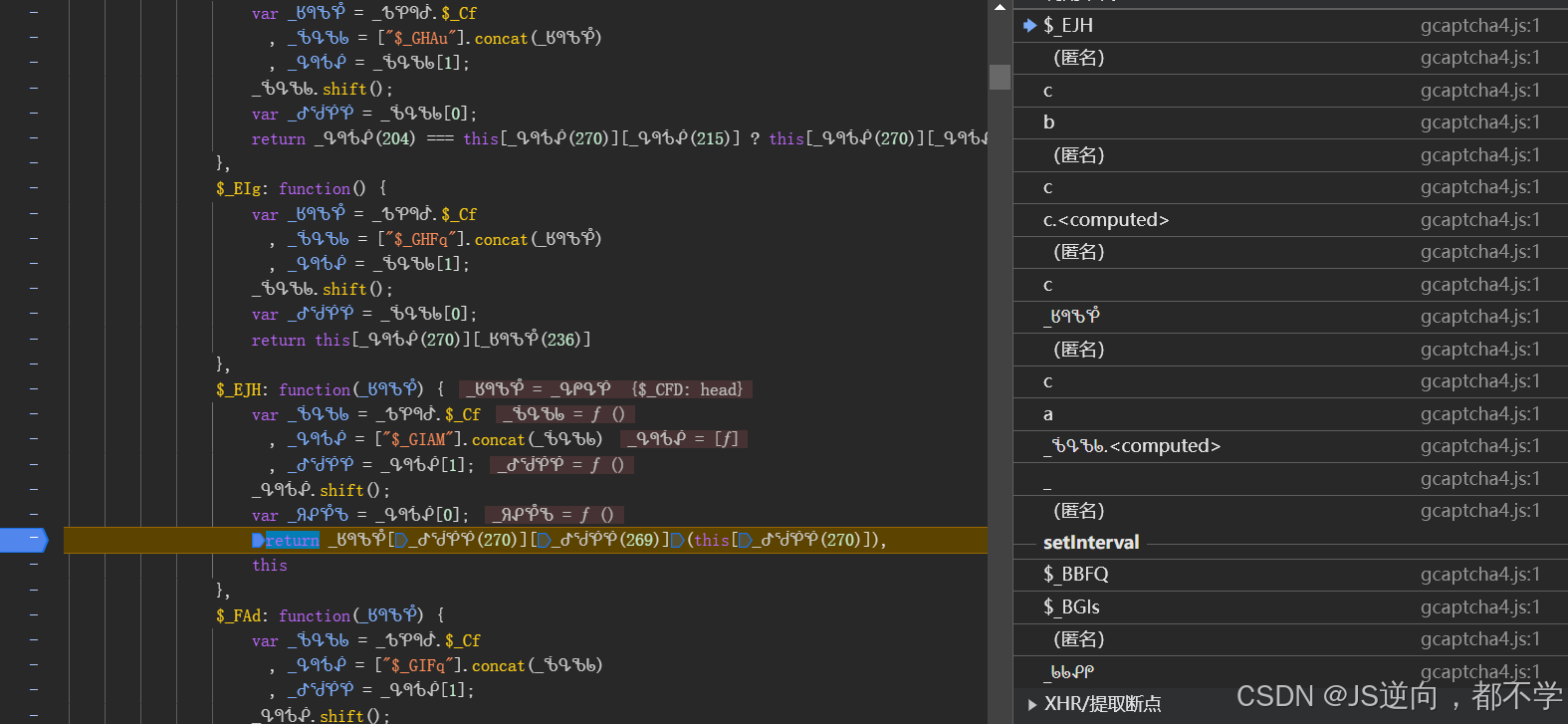Click the scrollbar up arrow above code pane
Viewport: 1568px width, 724px height.
point(1000,7)
